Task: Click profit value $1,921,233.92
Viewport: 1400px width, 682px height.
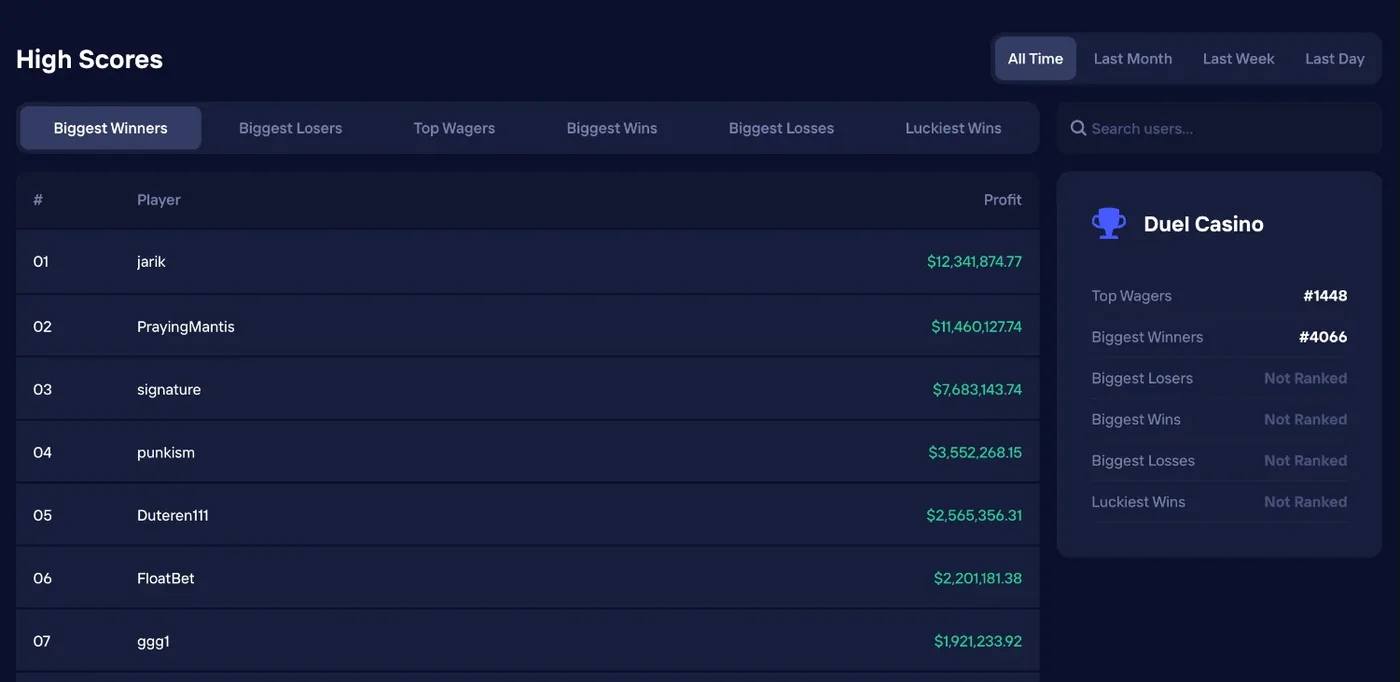Action: click(x=978, y=641)
